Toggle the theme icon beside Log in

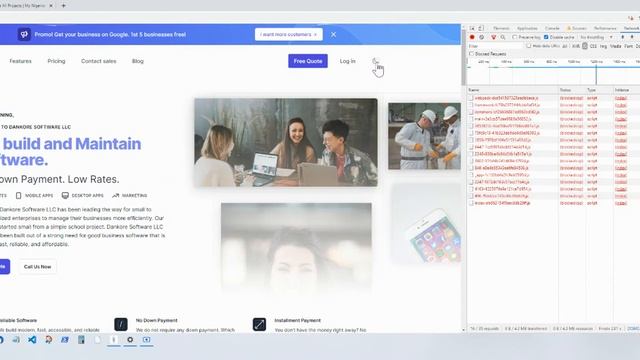pos(376,61)
